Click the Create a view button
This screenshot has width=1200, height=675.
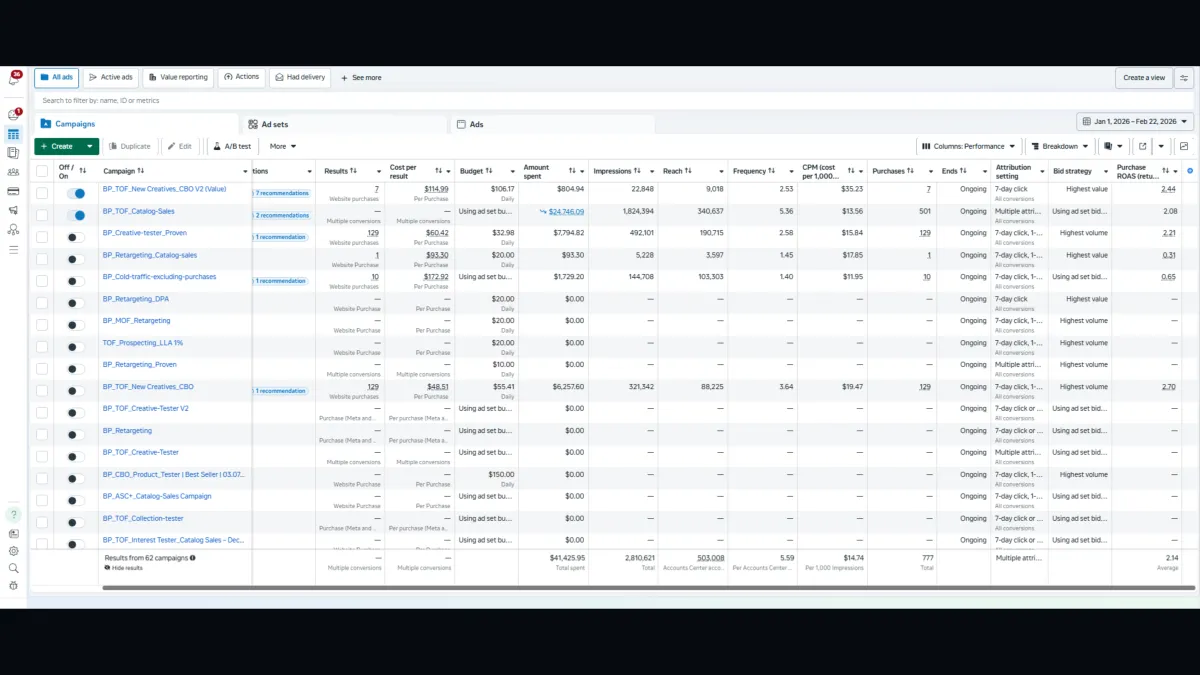(x=1144, y=77)
